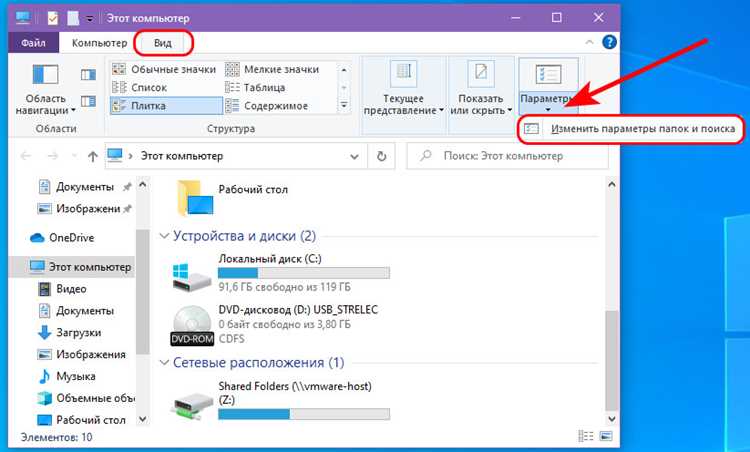Open the Вид ribbon tab
The height and width of the screenshot is (452, 750).
(163, 43)
